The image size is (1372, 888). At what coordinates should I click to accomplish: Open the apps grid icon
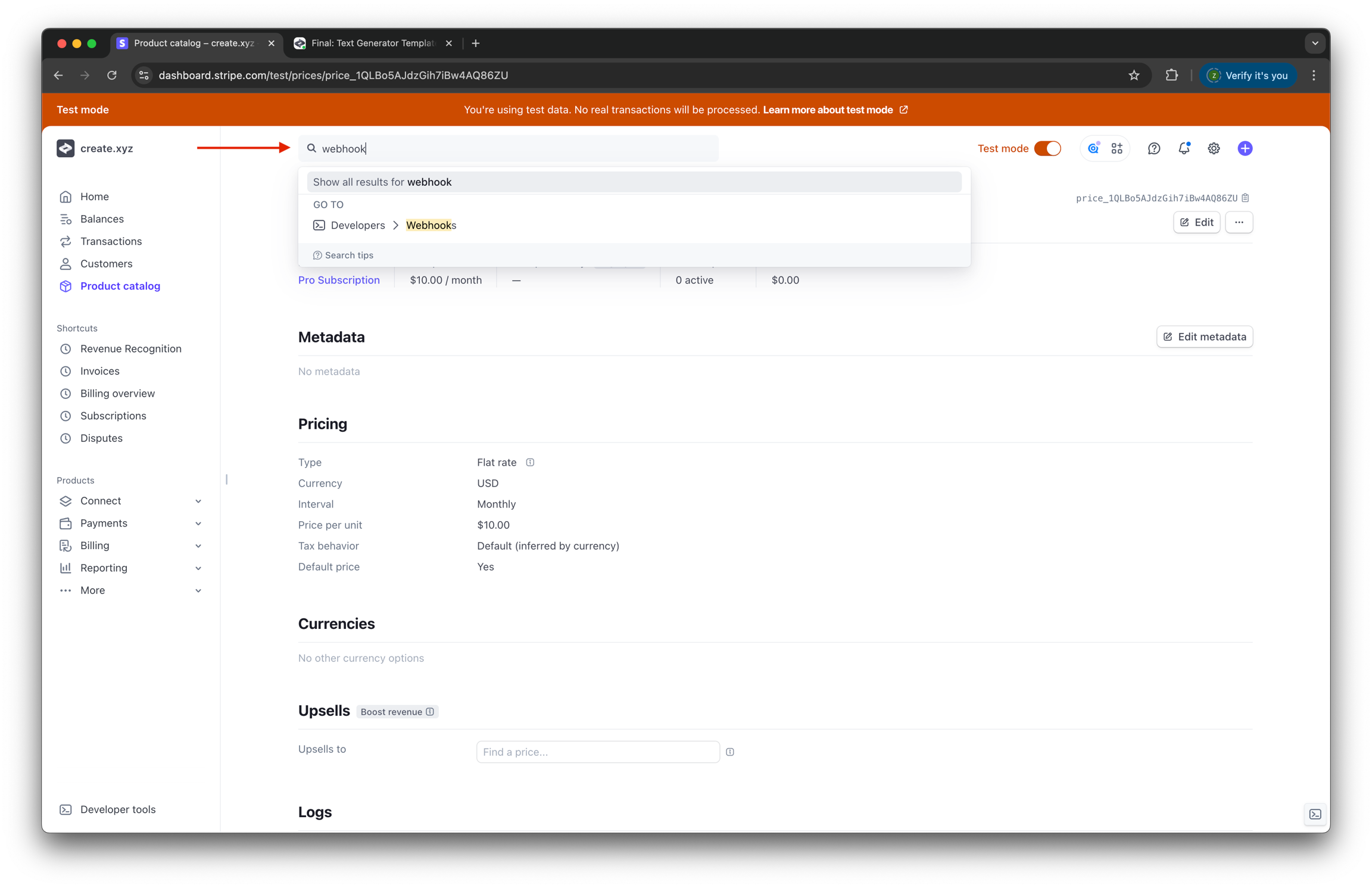tap(1117, 148)
